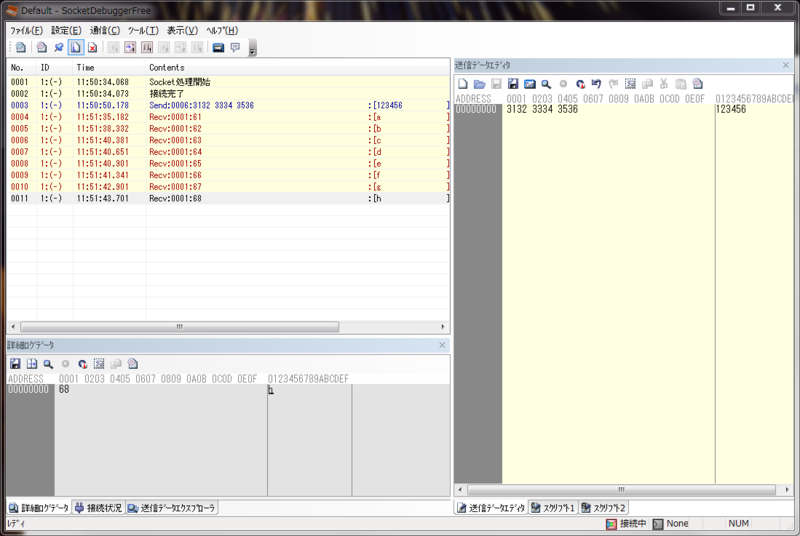Click the black terminal window icon in main toolbar
The width and height of the screenshot is (800, 536).
[218, 47]
